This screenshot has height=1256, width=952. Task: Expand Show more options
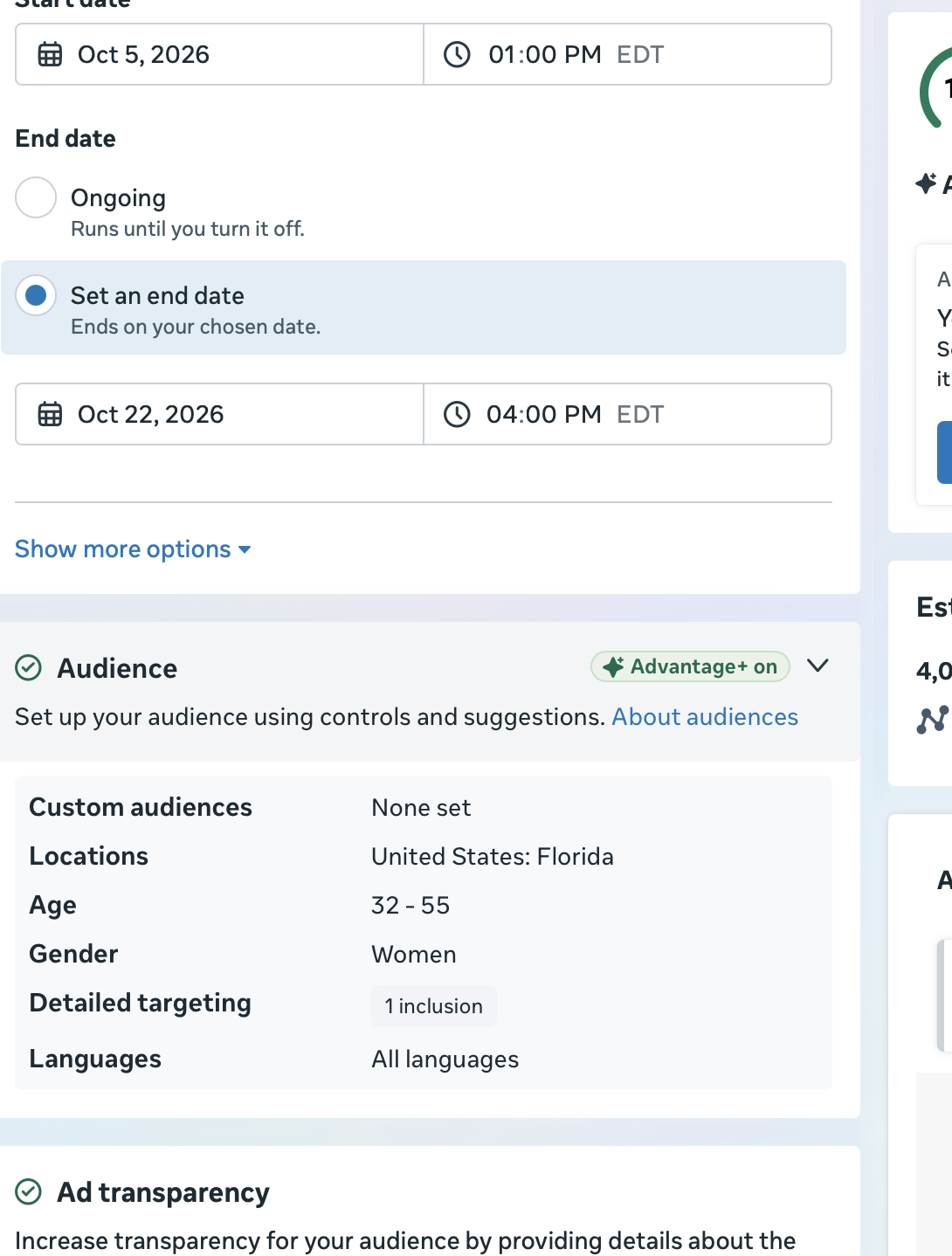pos(134,549)
